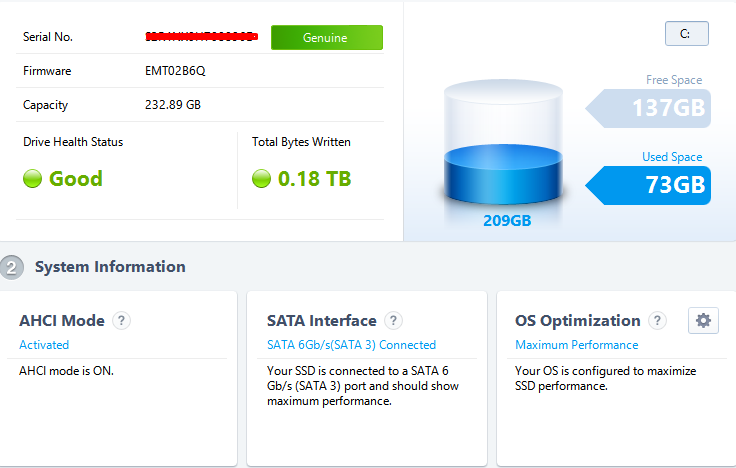Open OS Optimization settings gear
Image resolution: width=736 pixels, height=468 pixels.
click(704, 321)
